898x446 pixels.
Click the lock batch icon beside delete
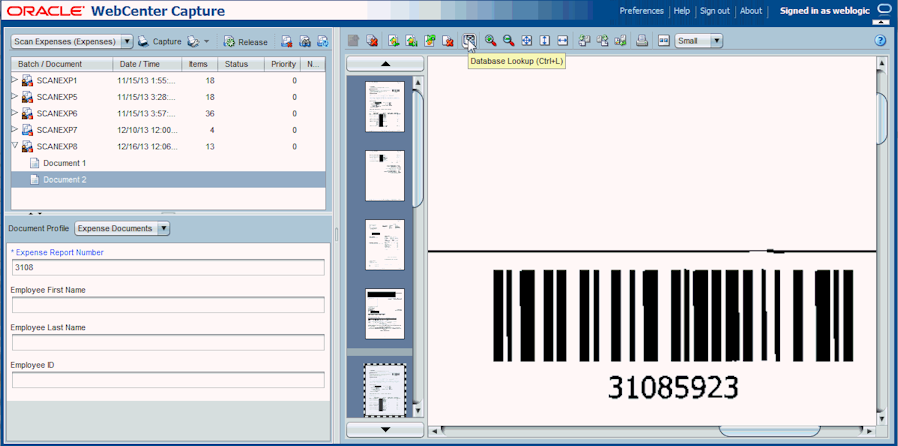click(x=305, y=42)
